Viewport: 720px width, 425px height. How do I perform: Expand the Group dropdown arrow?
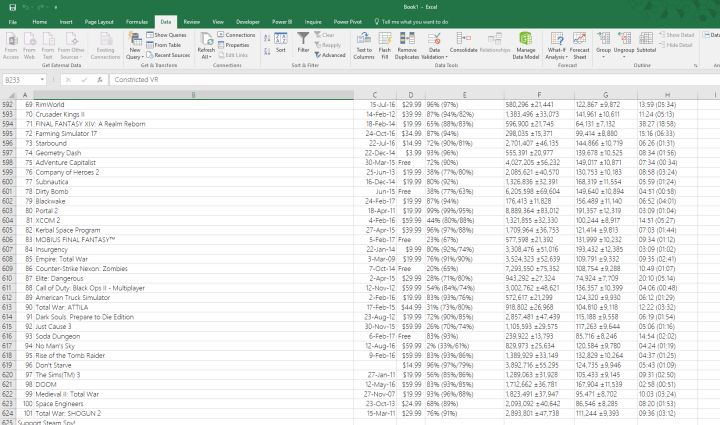(x=603, y=57)
